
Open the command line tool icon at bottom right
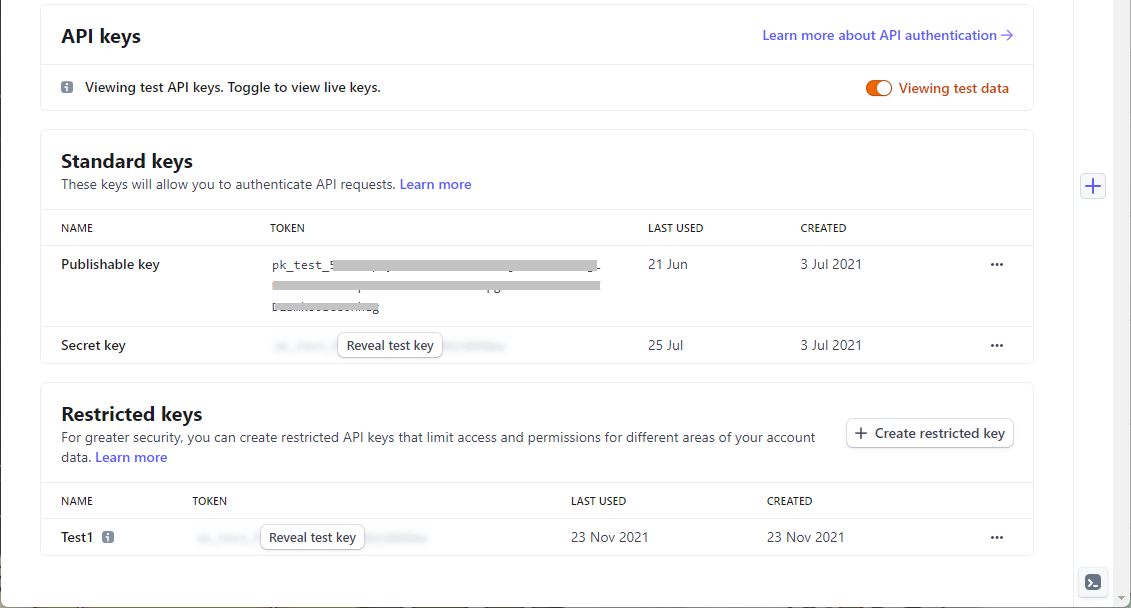click(x=1092, y=583)
